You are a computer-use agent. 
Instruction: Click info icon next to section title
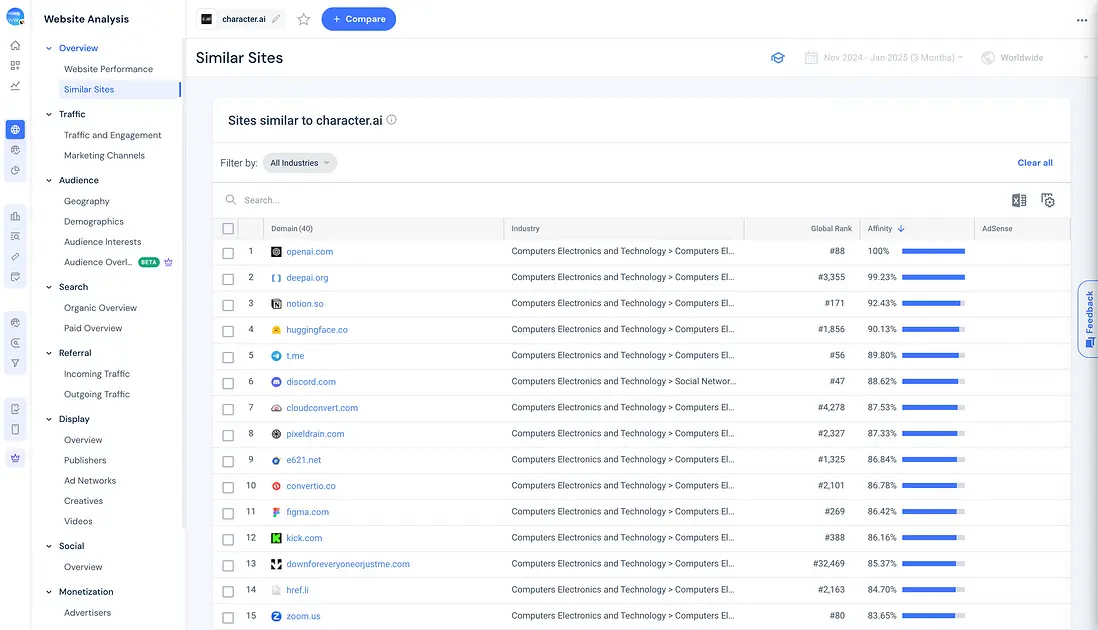pyautogui.click(x=392, y=120)
